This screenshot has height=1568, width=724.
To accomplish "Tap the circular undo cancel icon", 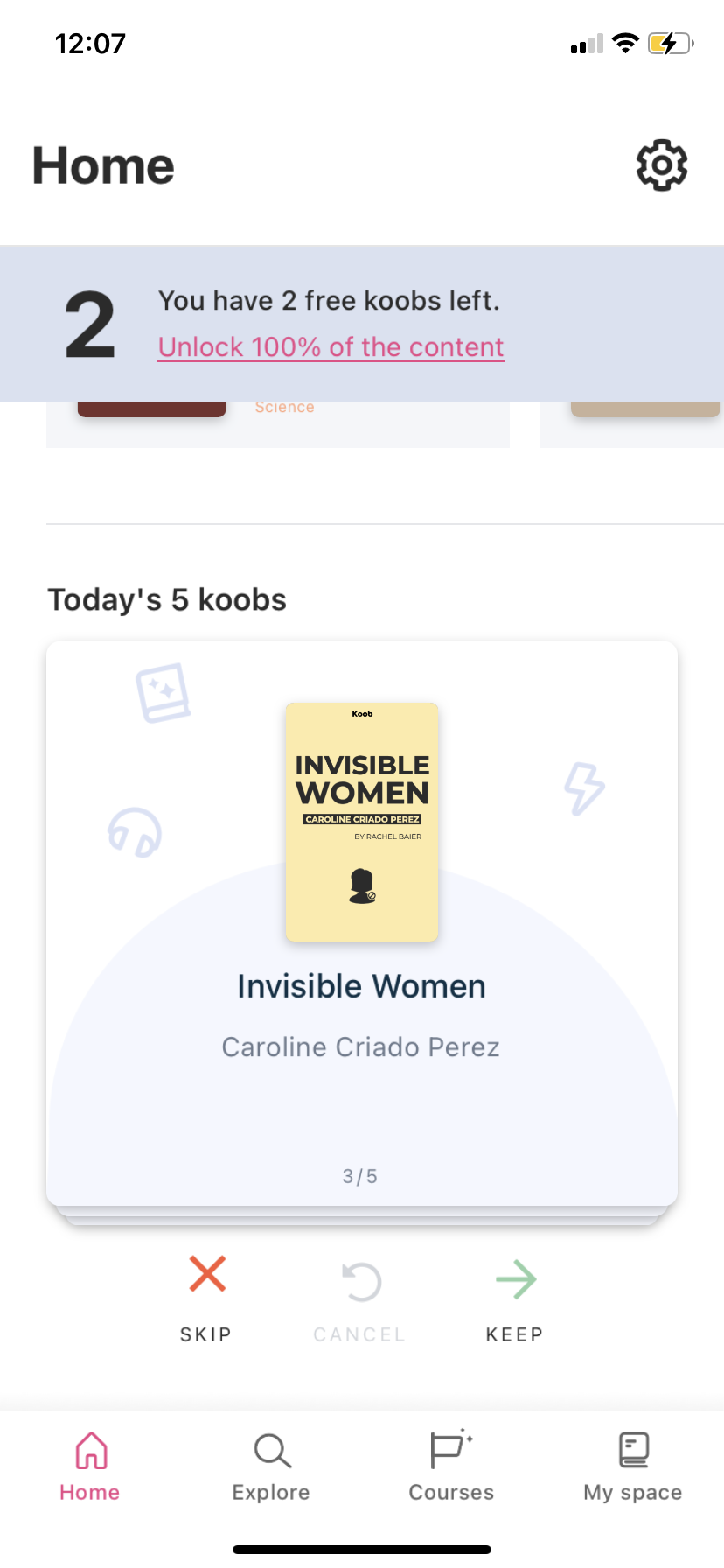I will tap(361, 1282).
